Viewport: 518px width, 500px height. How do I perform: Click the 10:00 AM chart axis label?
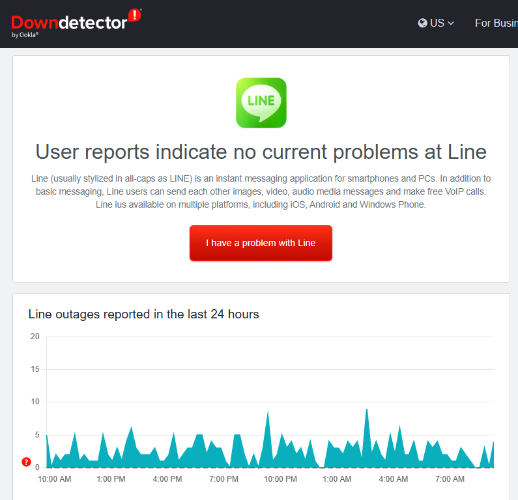pos(54,479)
